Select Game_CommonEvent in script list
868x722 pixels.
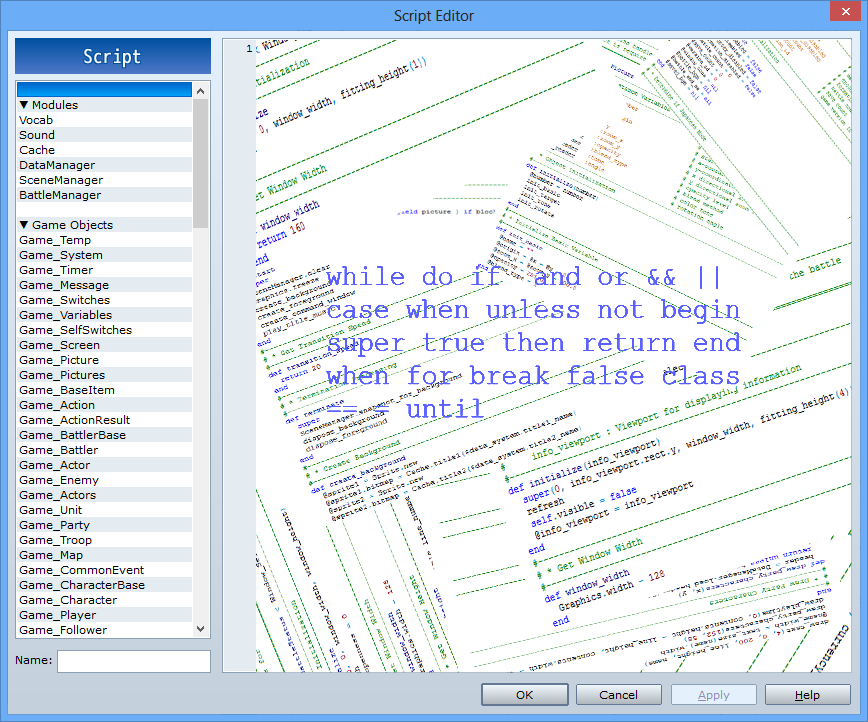tap(105, 570)
